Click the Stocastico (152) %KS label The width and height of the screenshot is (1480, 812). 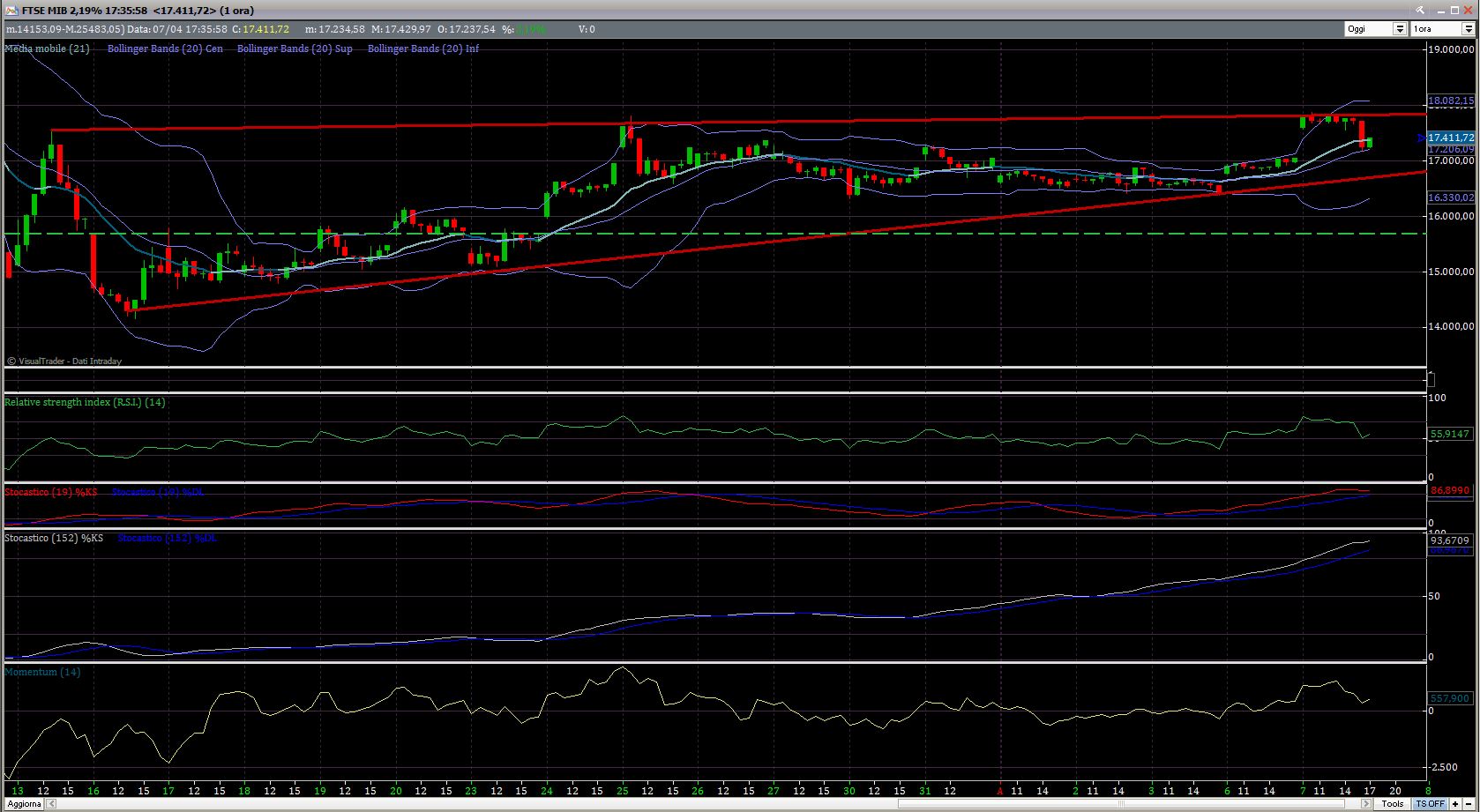pos(54,537)
